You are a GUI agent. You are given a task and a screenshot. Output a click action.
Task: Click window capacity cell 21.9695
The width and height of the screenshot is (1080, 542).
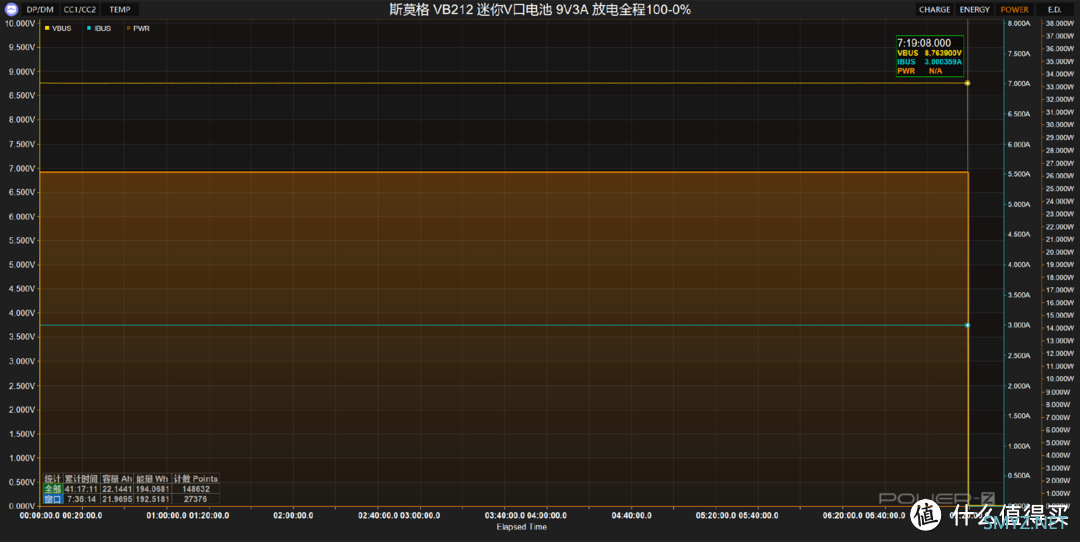[x=117, y=499]
